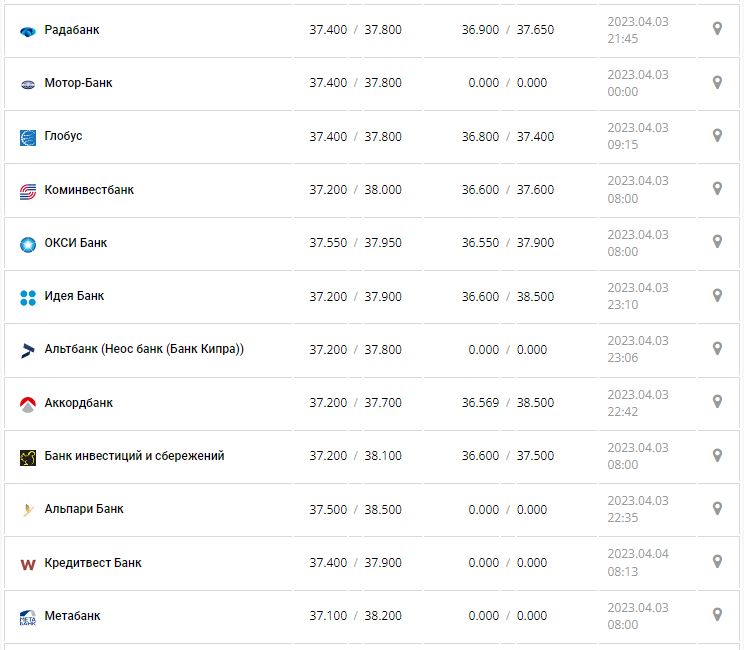Open the location pin in the Мотор-Банк row
This screenshot has width=744, height=650.
[717, 82]
